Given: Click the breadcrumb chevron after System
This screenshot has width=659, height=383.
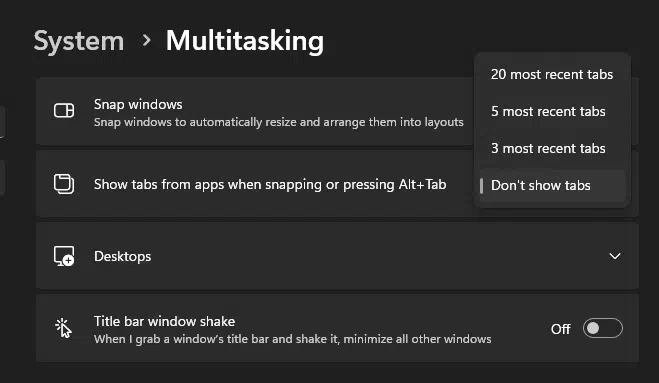Looking at the screenshot, I should (x=146, y=41).
